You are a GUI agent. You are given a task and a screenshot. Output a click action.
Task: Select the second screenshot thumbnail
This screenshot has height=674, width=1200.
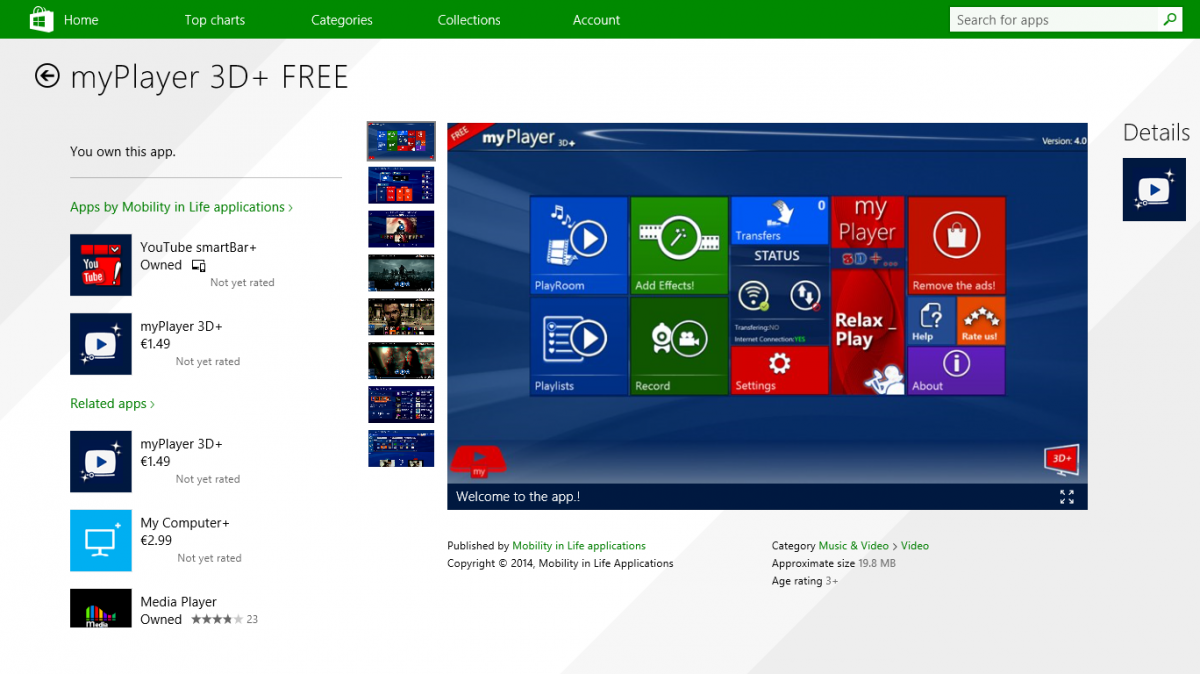click(401, 185)
